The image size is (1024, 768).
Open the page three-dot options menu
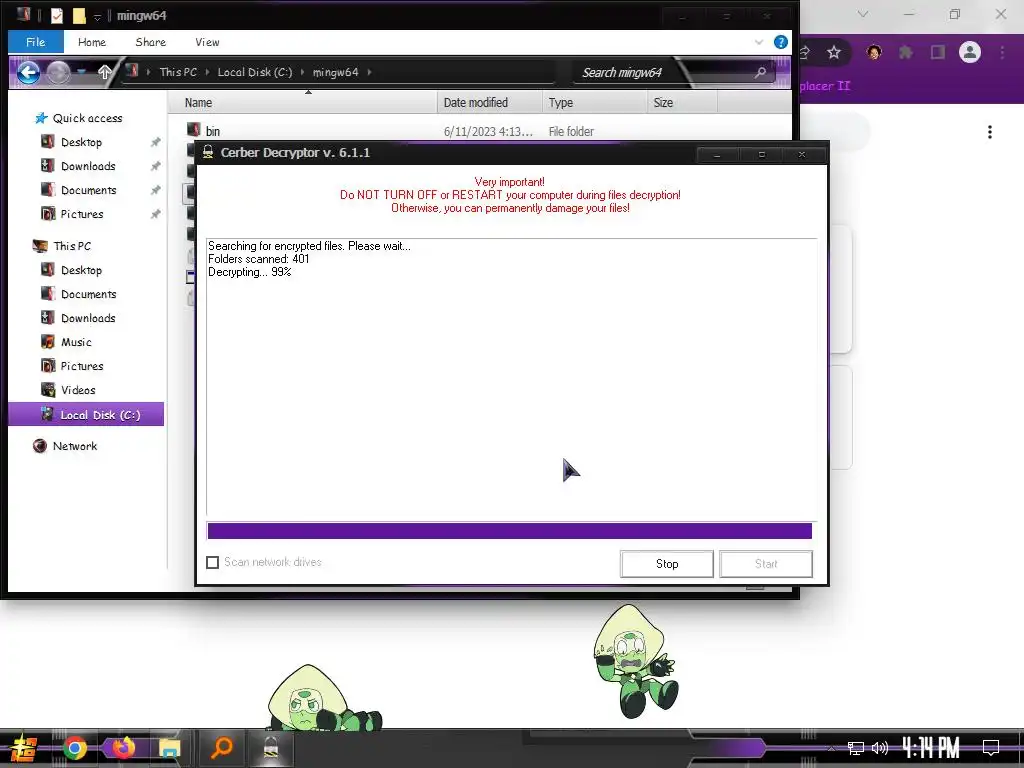(x=990, y=132)
